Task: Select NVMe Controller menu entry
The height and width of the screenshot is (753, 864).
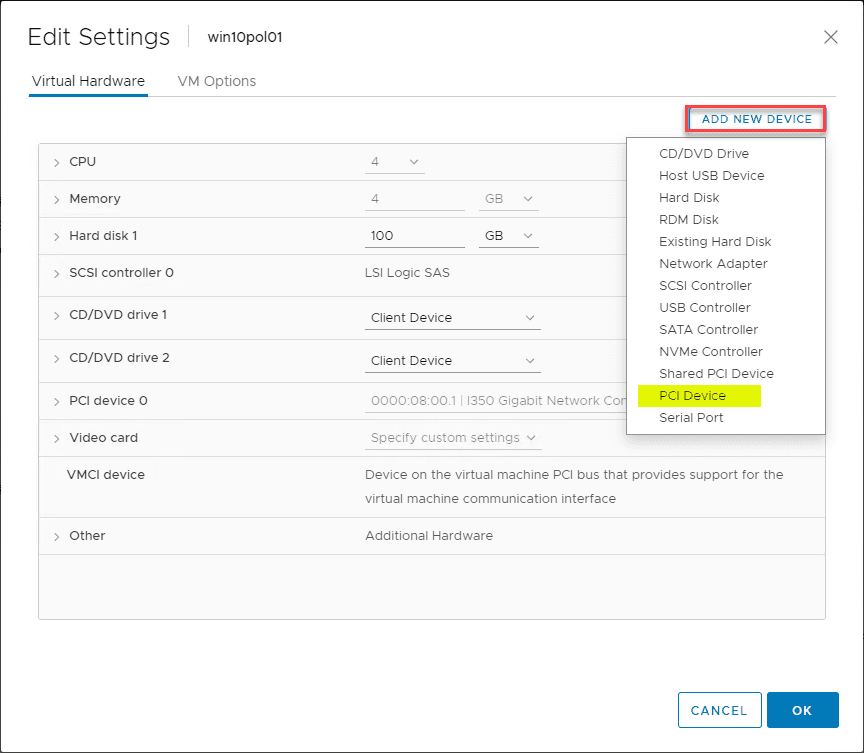Action: pos(710,352)
